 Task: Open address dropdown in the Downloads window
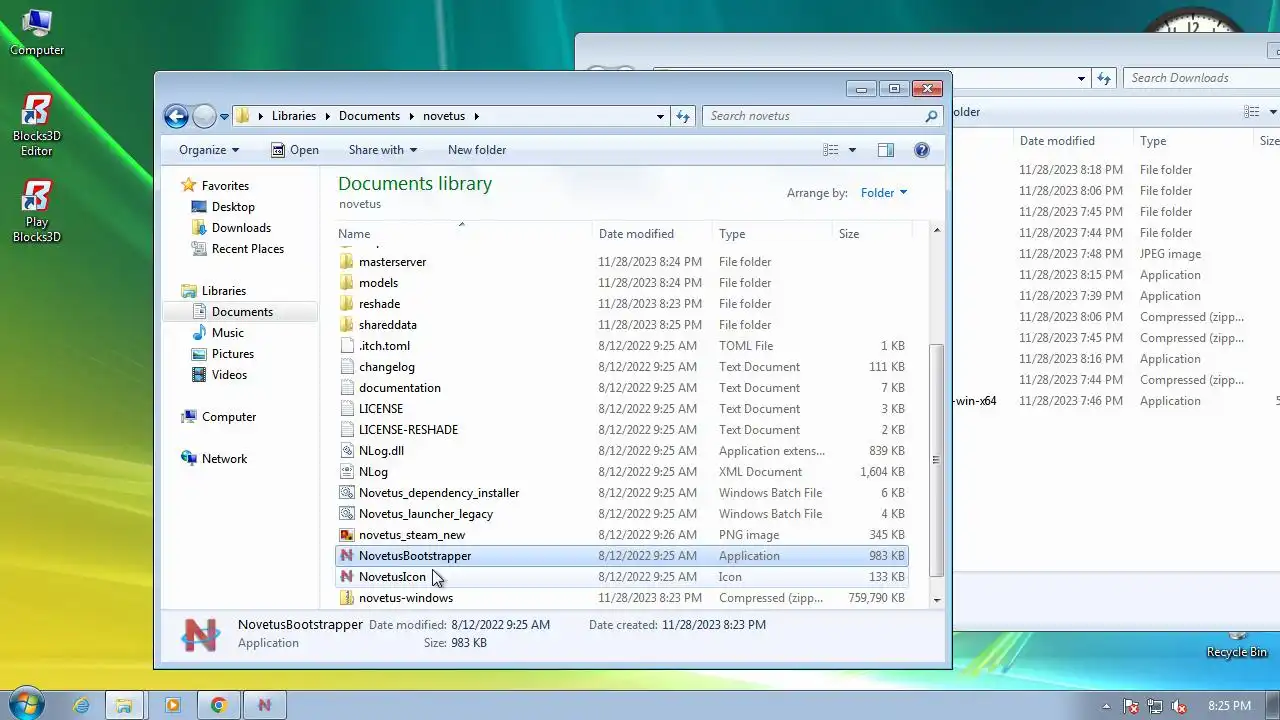click(1081, 78)
